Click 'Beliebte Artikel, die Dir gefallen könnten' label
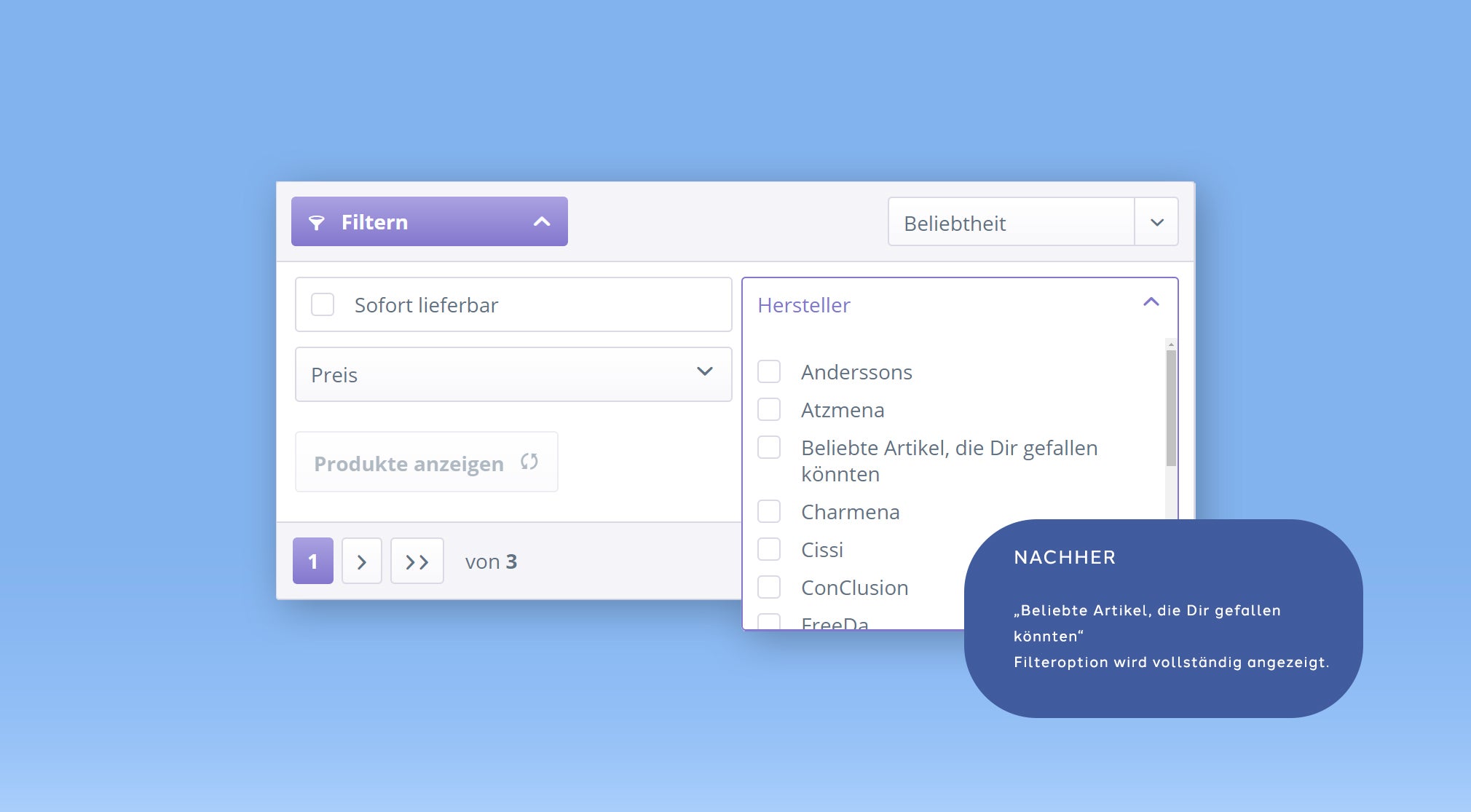 [950, 461]
